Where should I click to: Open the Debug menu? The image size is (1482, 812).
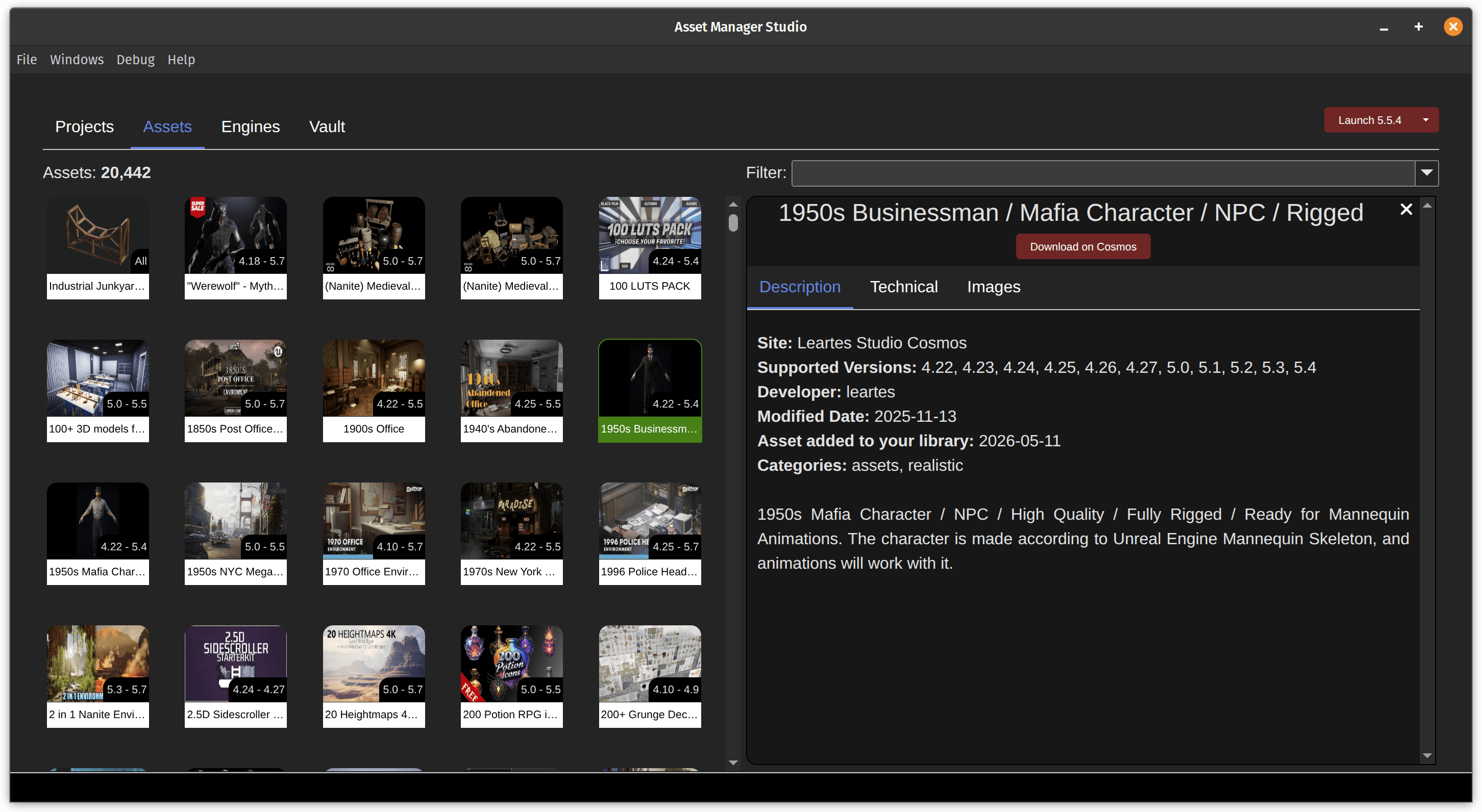135,59
